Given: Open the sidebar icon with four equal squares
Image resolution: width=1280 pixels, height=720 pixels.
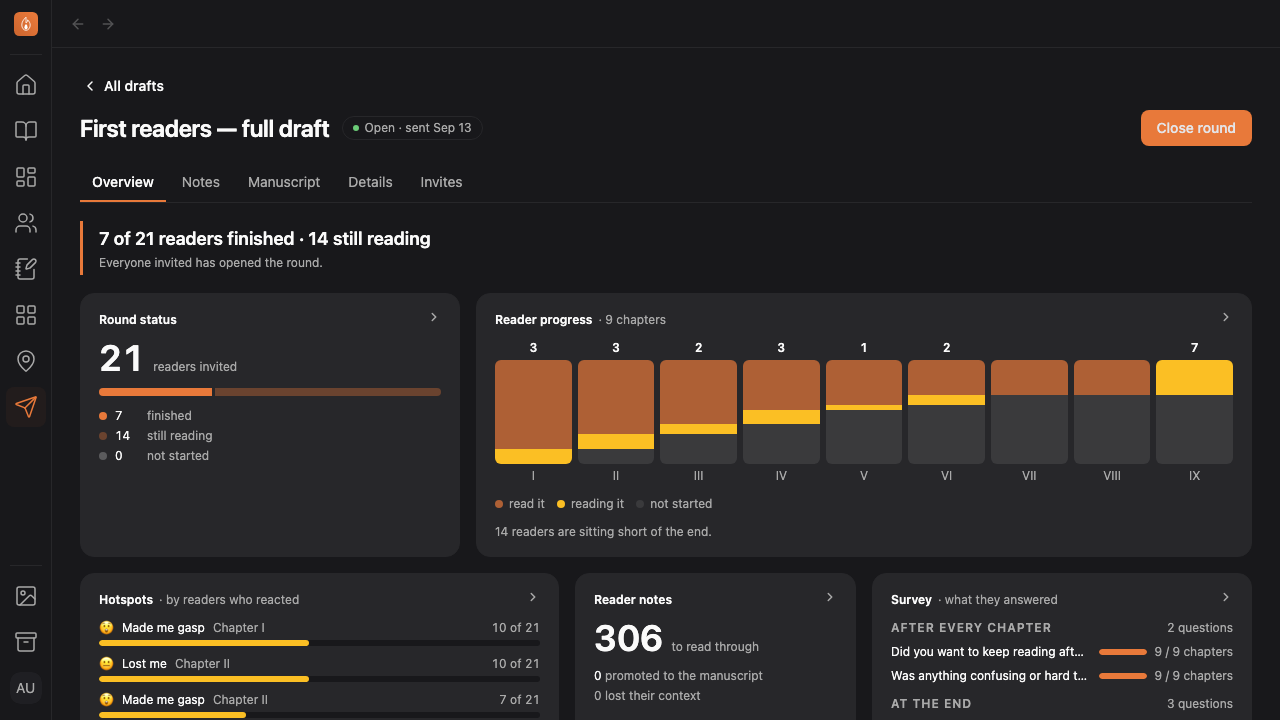Looking at the screenshot, I should click(x=26, y=315).
